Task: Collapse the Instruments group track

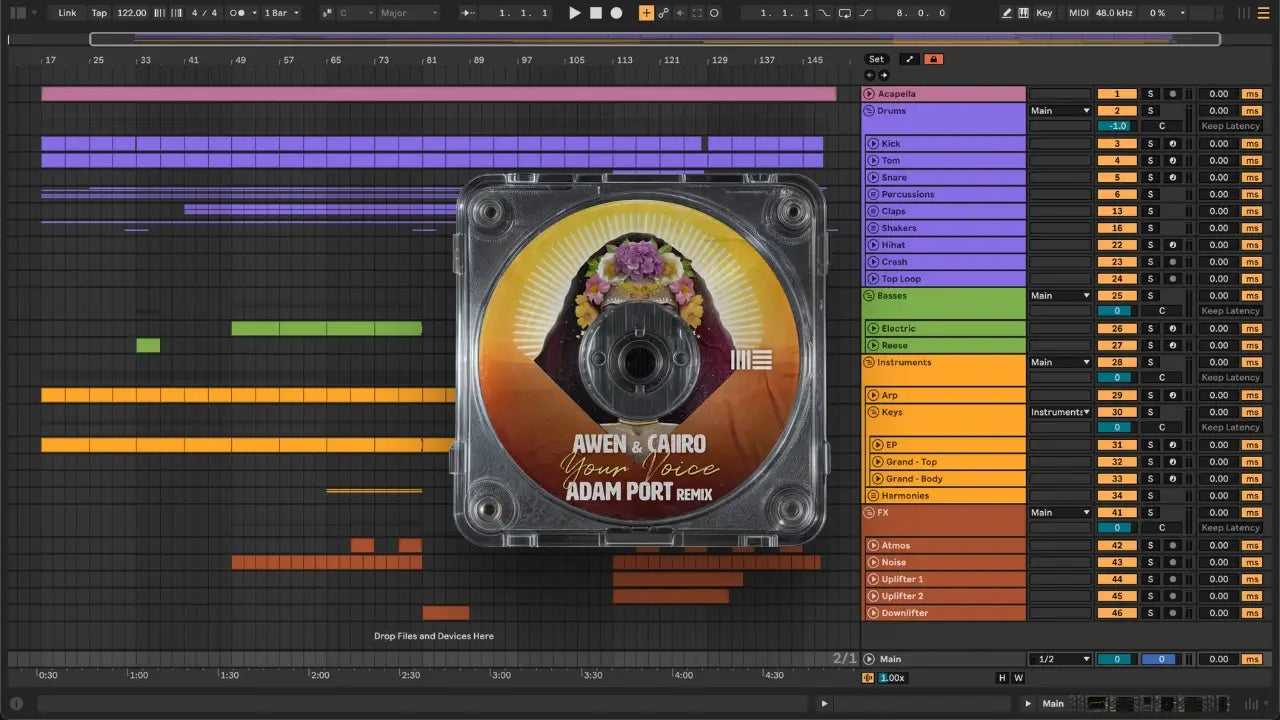Action: (x=869, y=363)
